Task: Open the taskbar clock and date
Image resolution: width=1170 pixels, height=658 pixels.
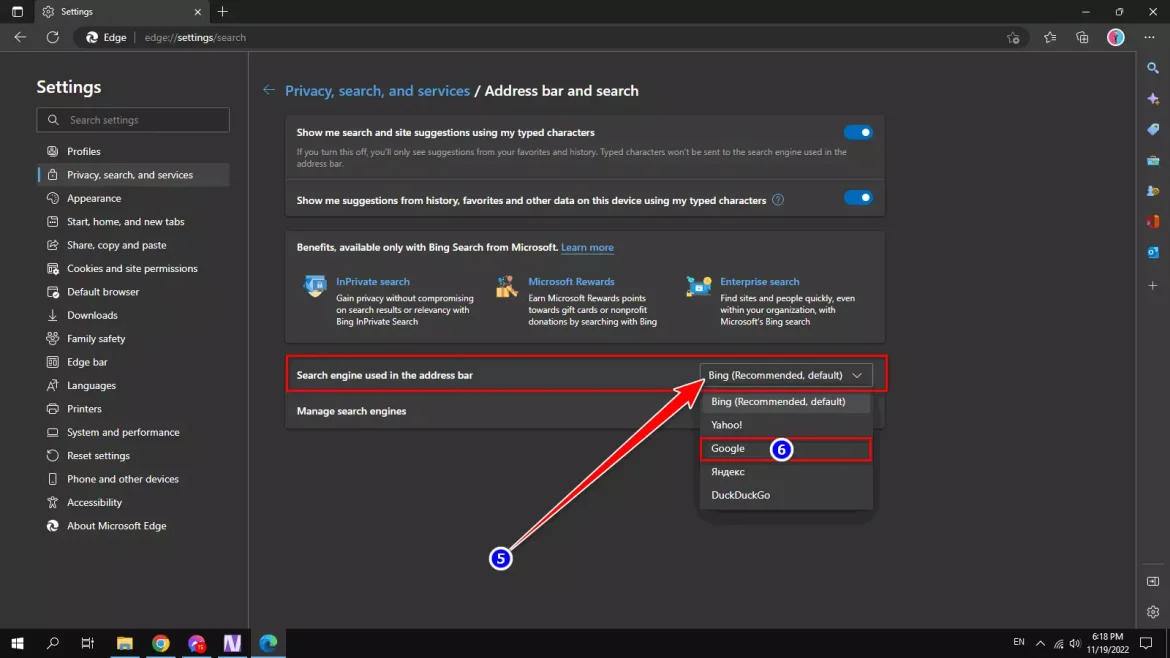Action: click(1107, 643)
